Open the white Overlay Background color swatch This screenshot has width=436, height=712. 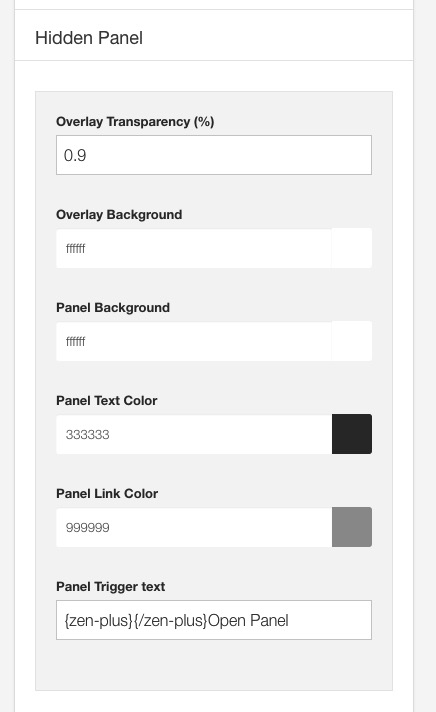pos(352,248)
